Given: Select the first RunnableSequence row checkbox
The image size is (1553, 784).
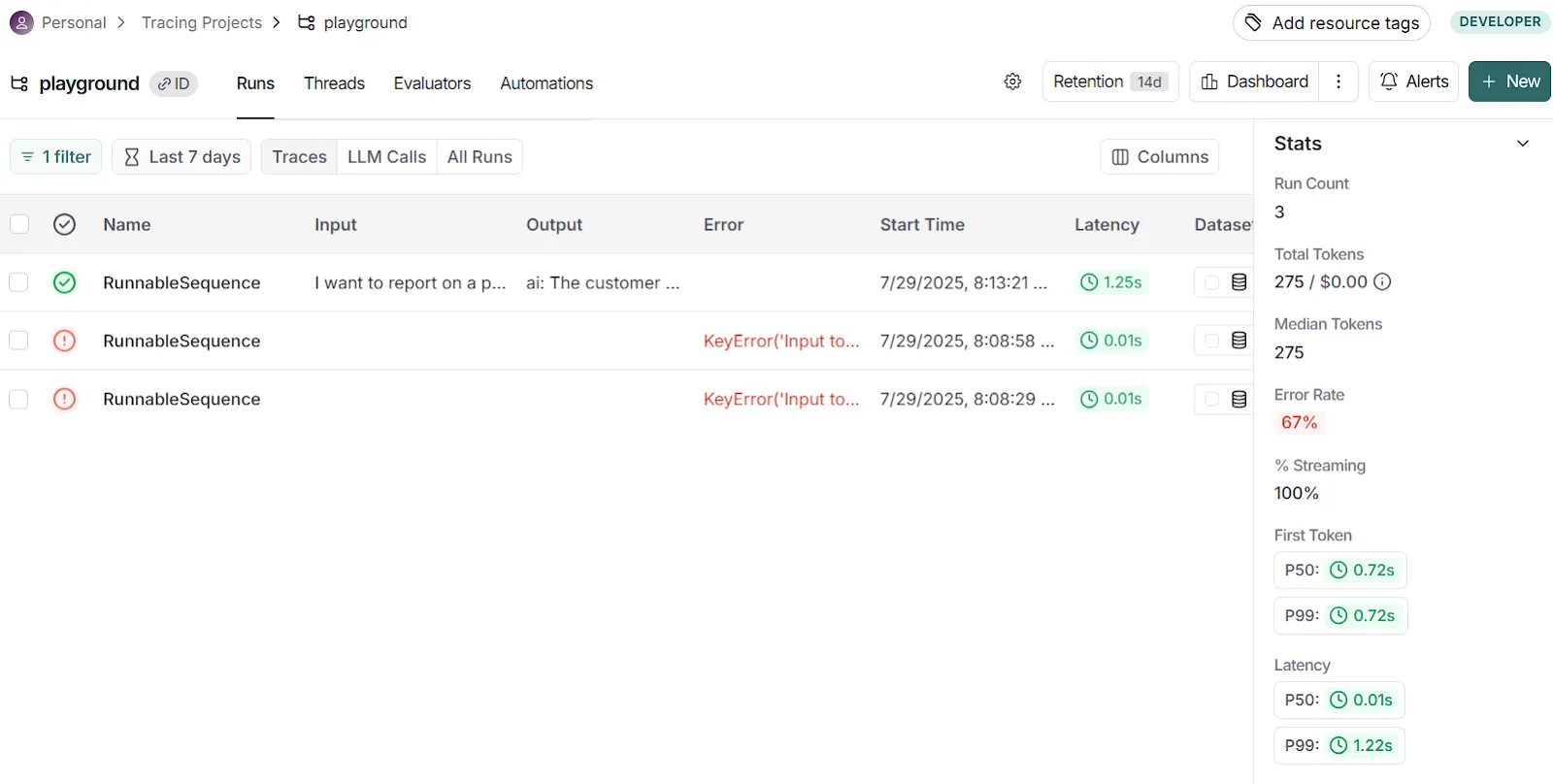Looking at the screenshot, I should coord(19,282).
